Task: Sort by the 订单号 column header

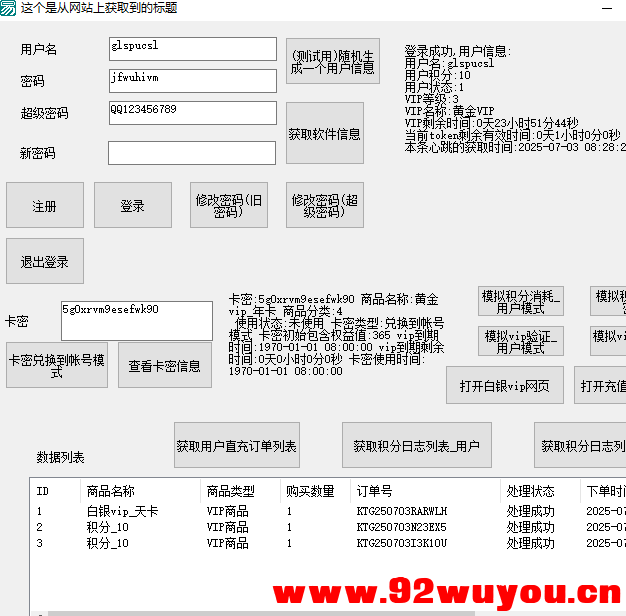Action: point(425,491)
